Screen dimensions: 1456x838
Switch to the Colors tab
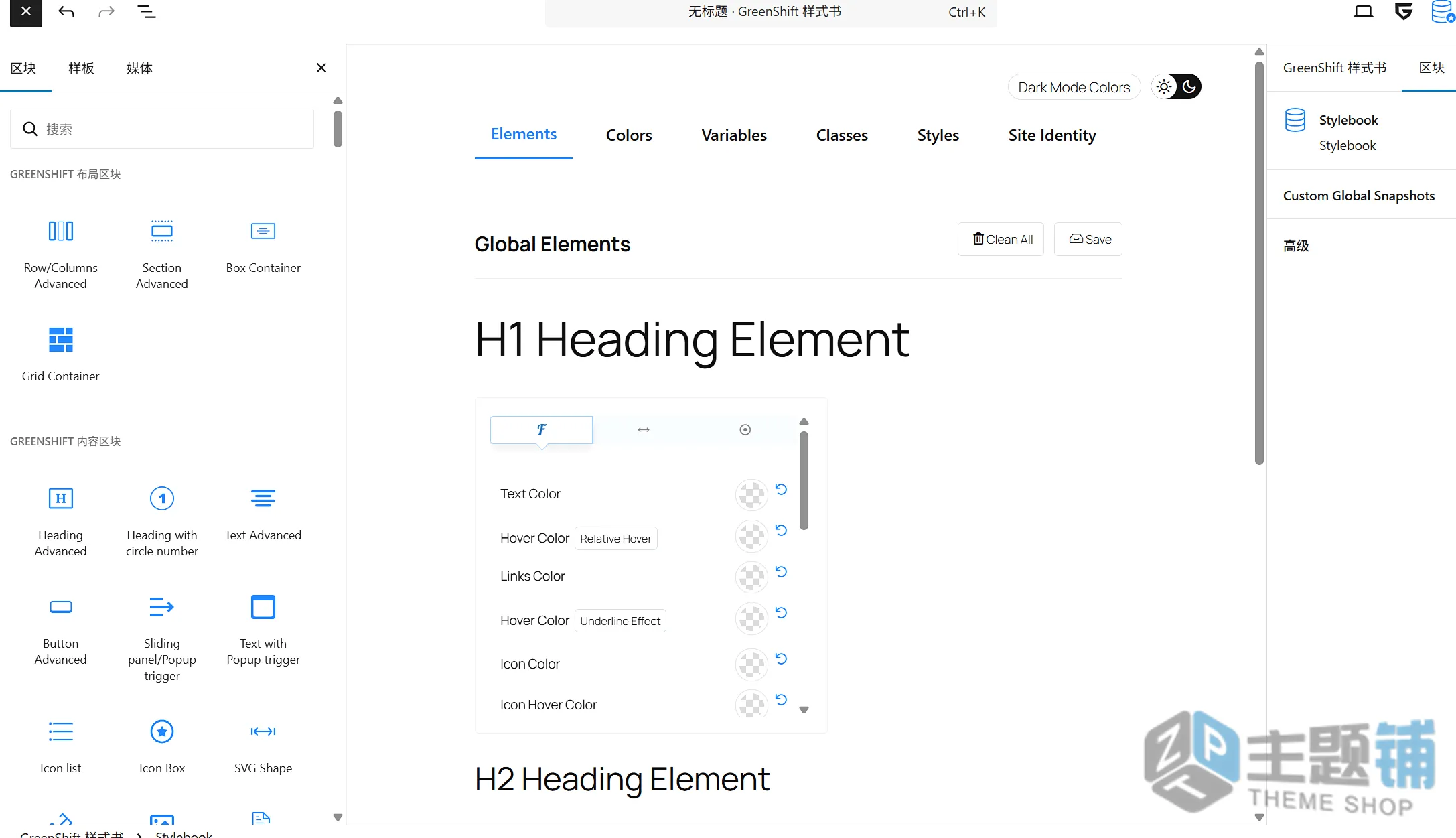click(629, 135)
